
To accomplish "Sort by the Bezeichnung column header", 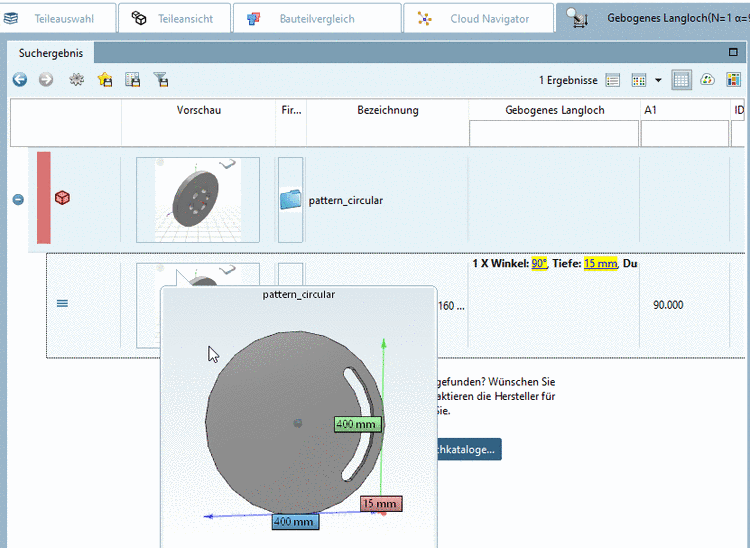I will [387, 110].
